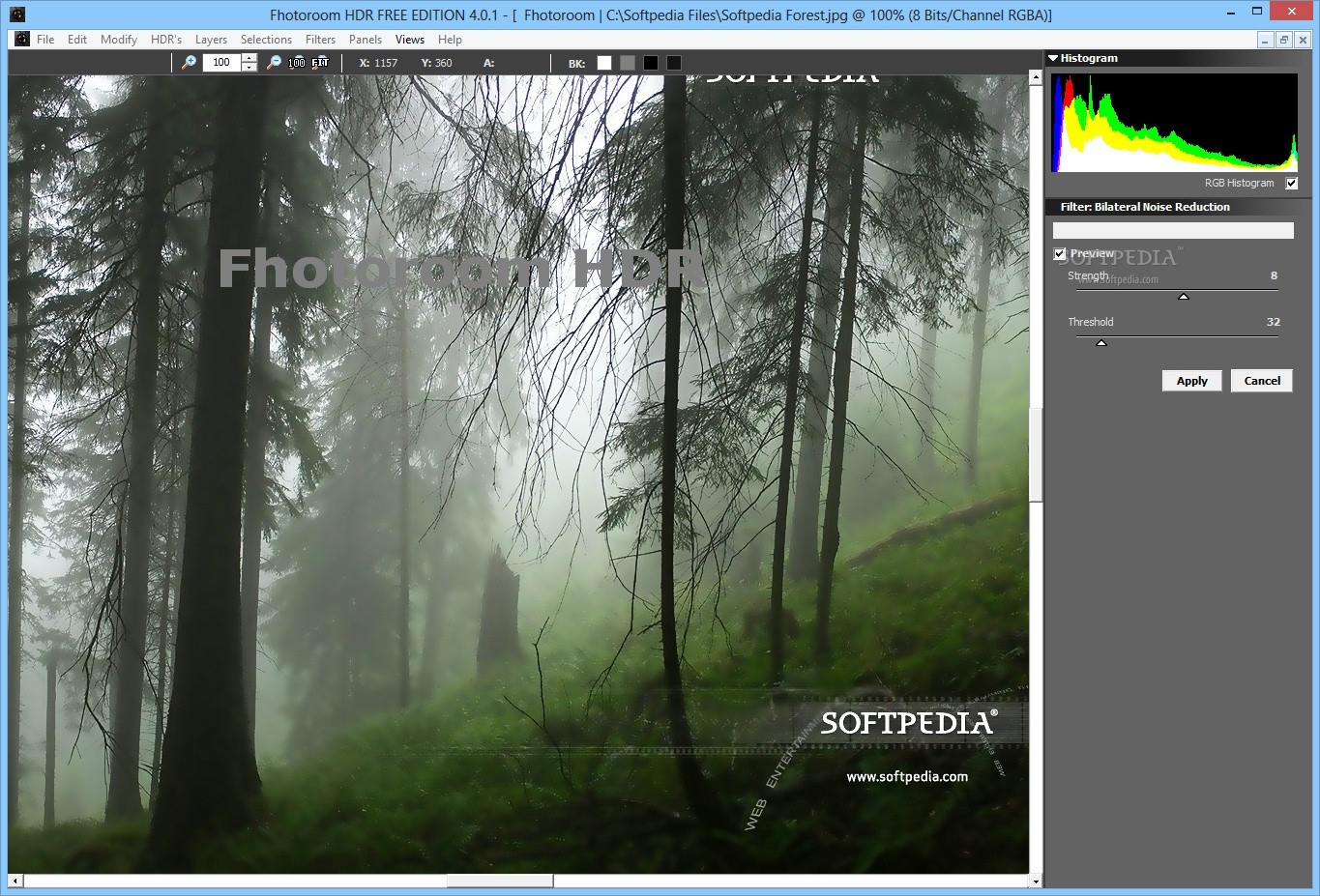The width and height of the screenshot is (1320, 896).
Task: Decrease zoom with the stepper down arrow
Action: [249, 68]
